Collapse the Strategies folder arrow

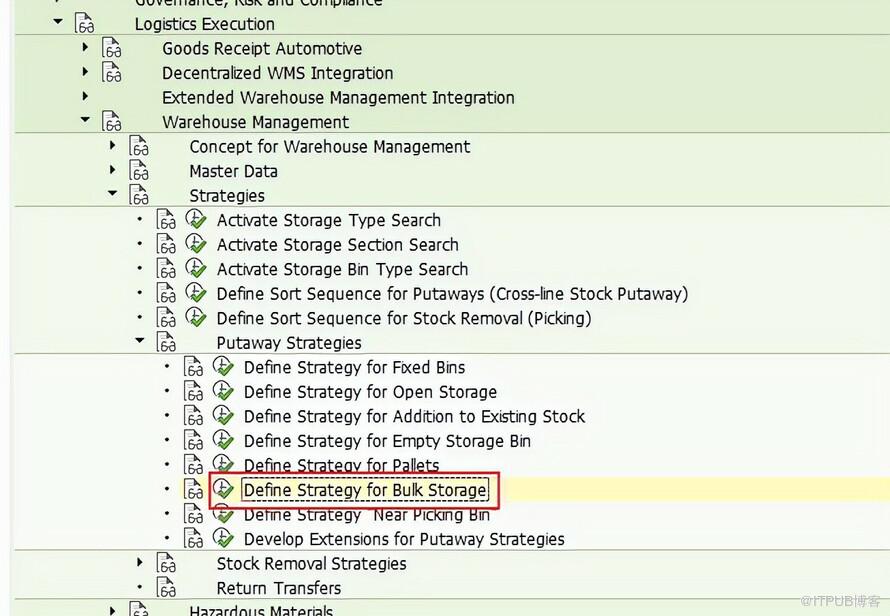click(x=112, y=193)
